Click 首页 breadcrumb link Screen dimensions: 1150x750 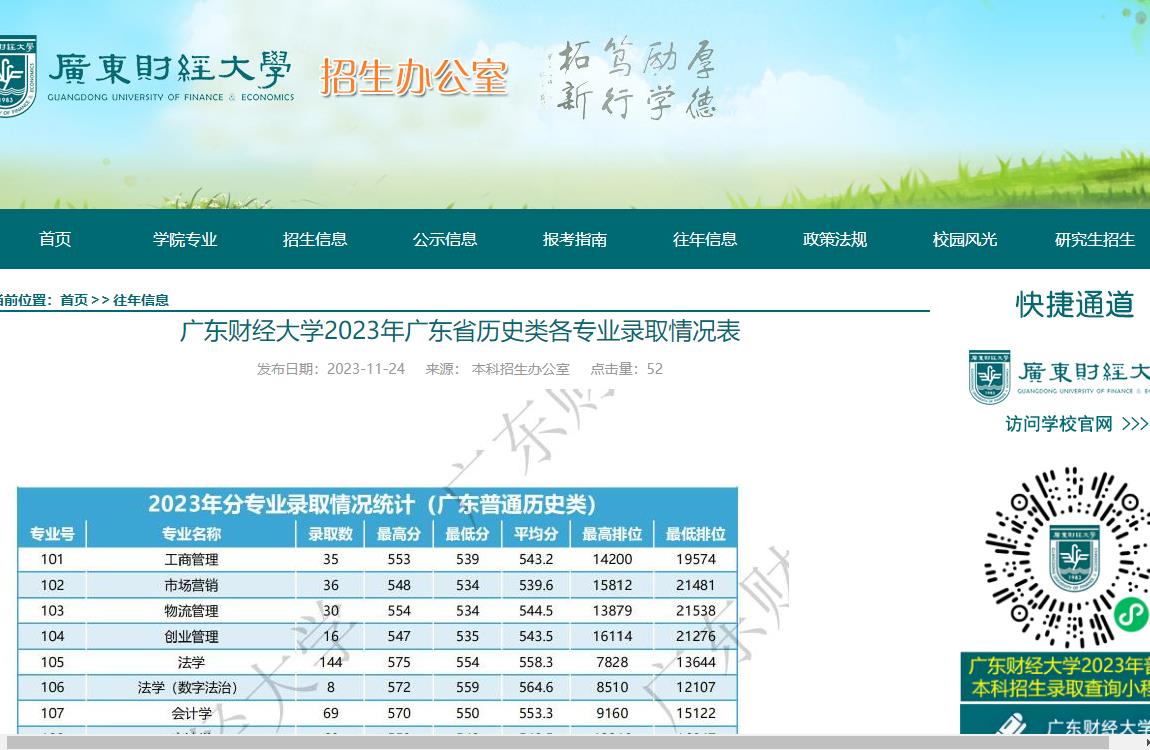(74, 300)
